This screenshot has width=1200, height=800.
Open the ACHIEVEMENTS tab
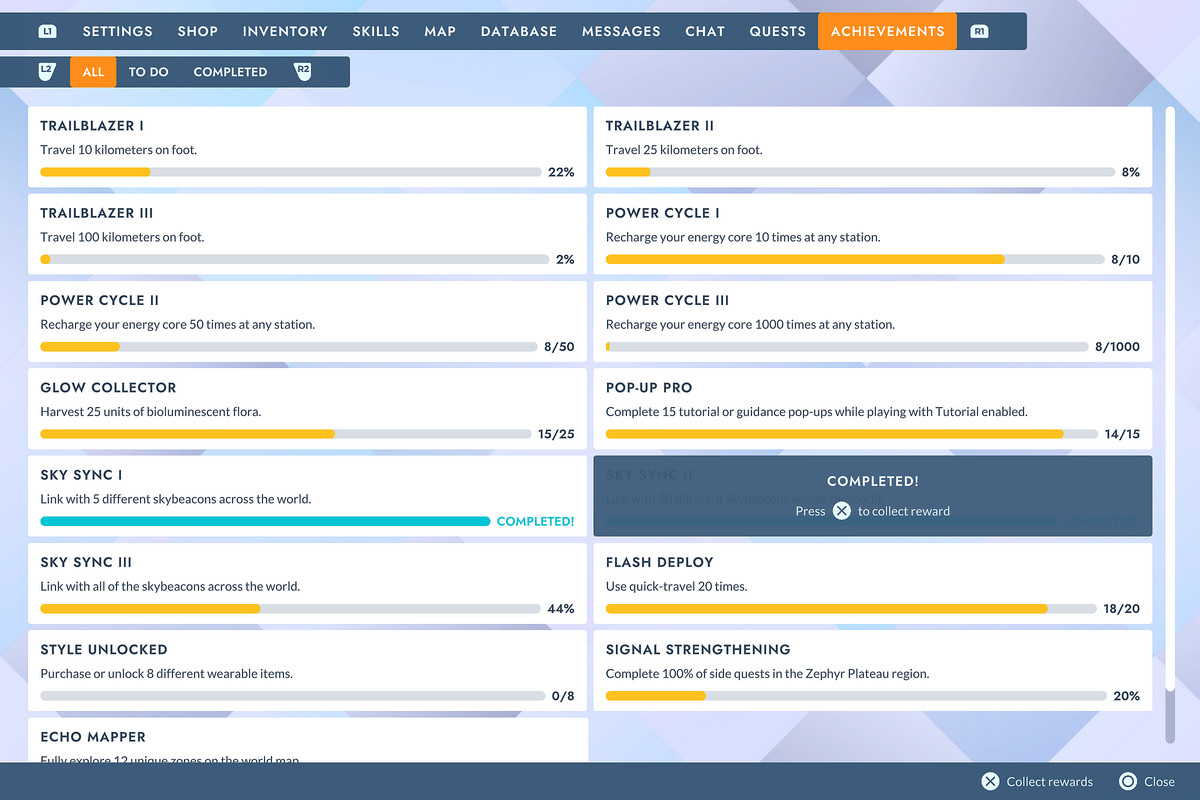tap(886, 31)
